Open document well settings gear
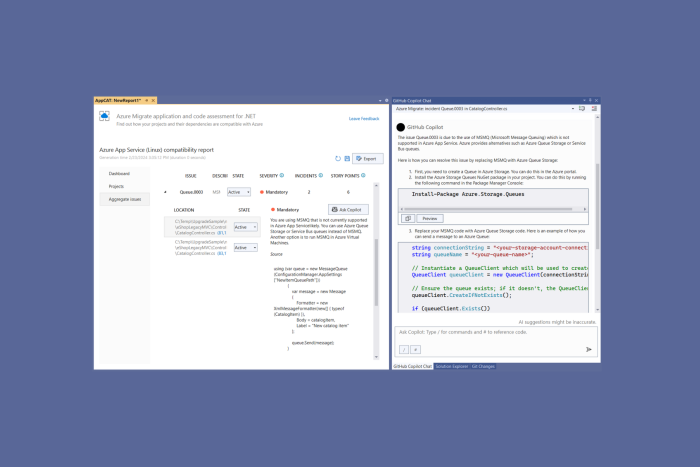700x467 pixels. pos(386,100)
